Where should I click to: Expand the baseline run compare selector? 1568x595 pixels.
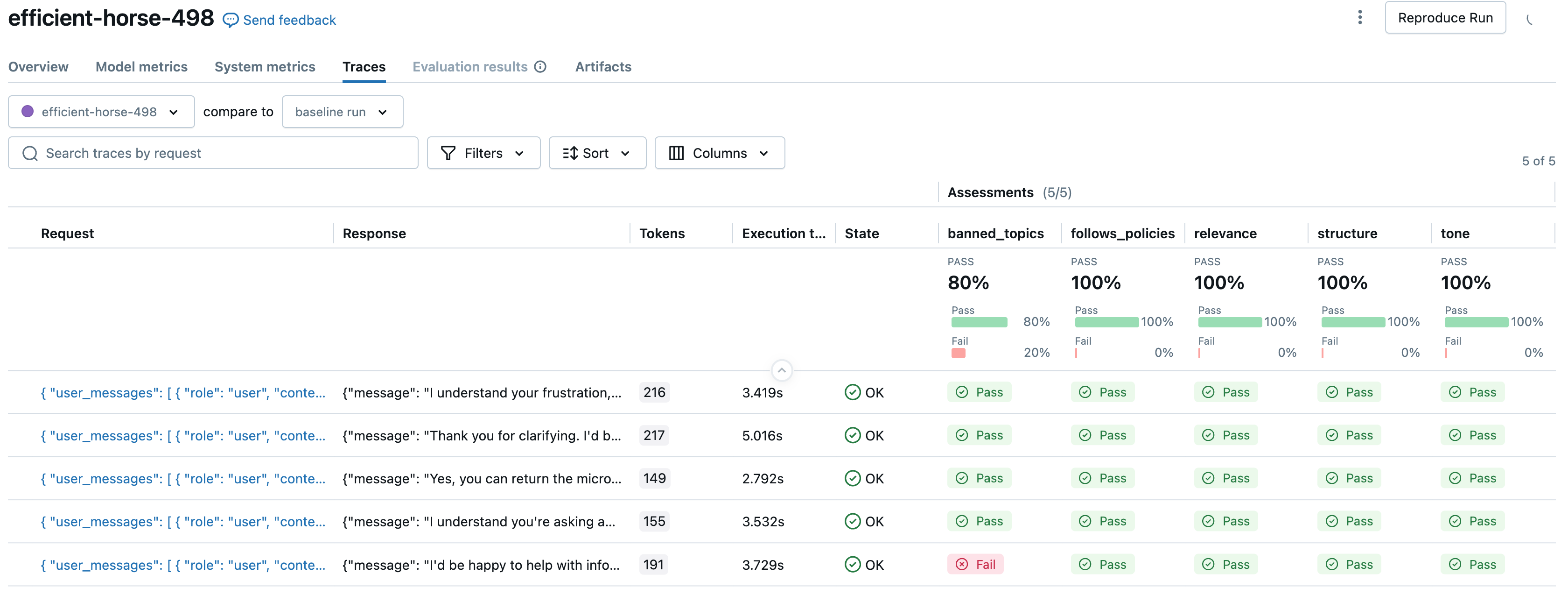(342, 112)
